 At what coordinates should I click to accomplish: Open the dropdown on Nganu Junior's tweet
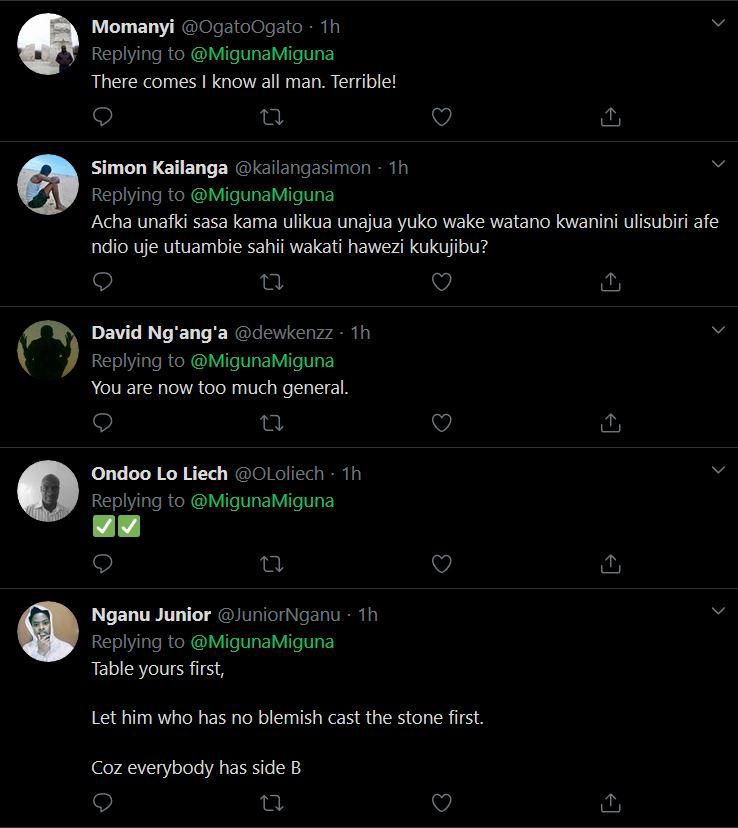[x=717, y=611]
